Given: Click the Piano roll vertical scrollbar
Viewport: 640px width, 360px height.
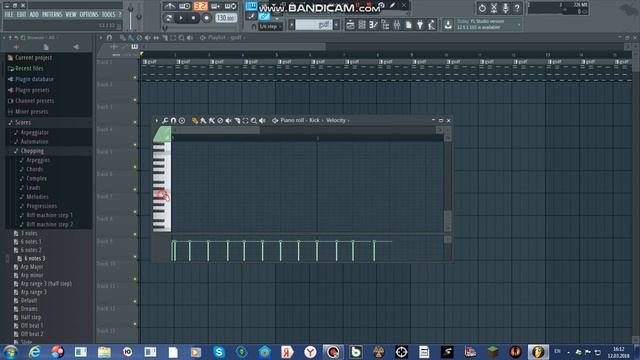Looking at the screenshot, I should 448,182.
